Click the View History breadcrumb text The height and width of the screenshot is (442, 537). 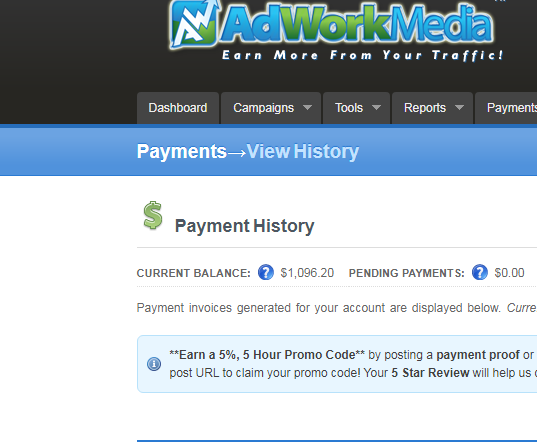[x=303, y=151]
